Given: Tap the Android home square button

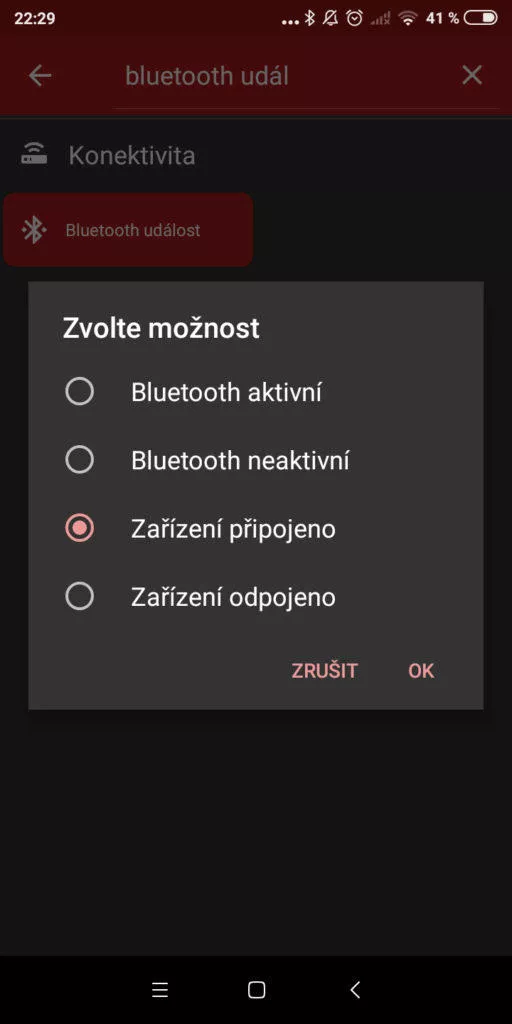Looking at the screenshot, I should [257, 990].
